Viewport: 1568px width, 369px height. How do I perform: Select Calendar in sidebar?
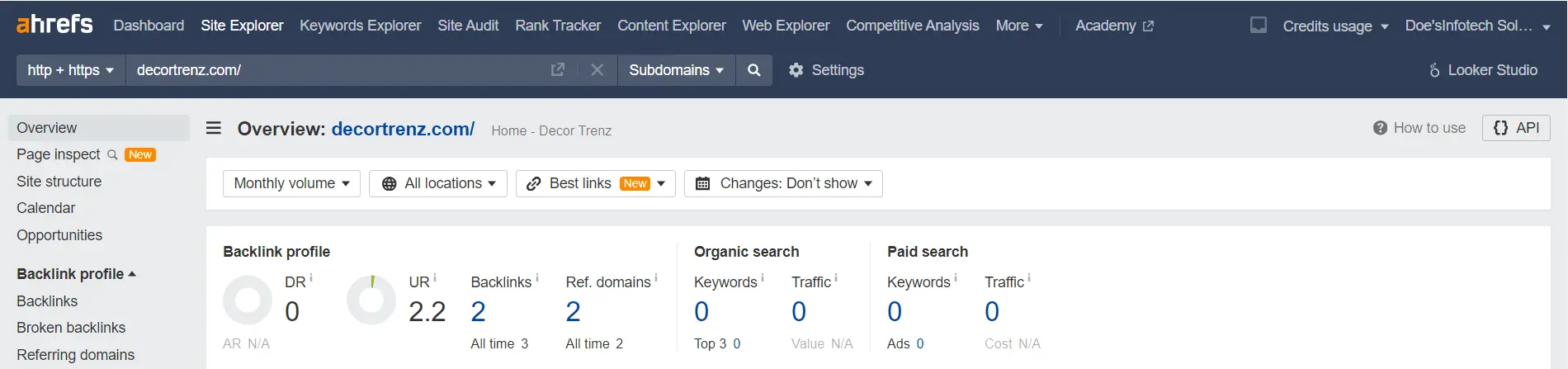tap(45, 208)
